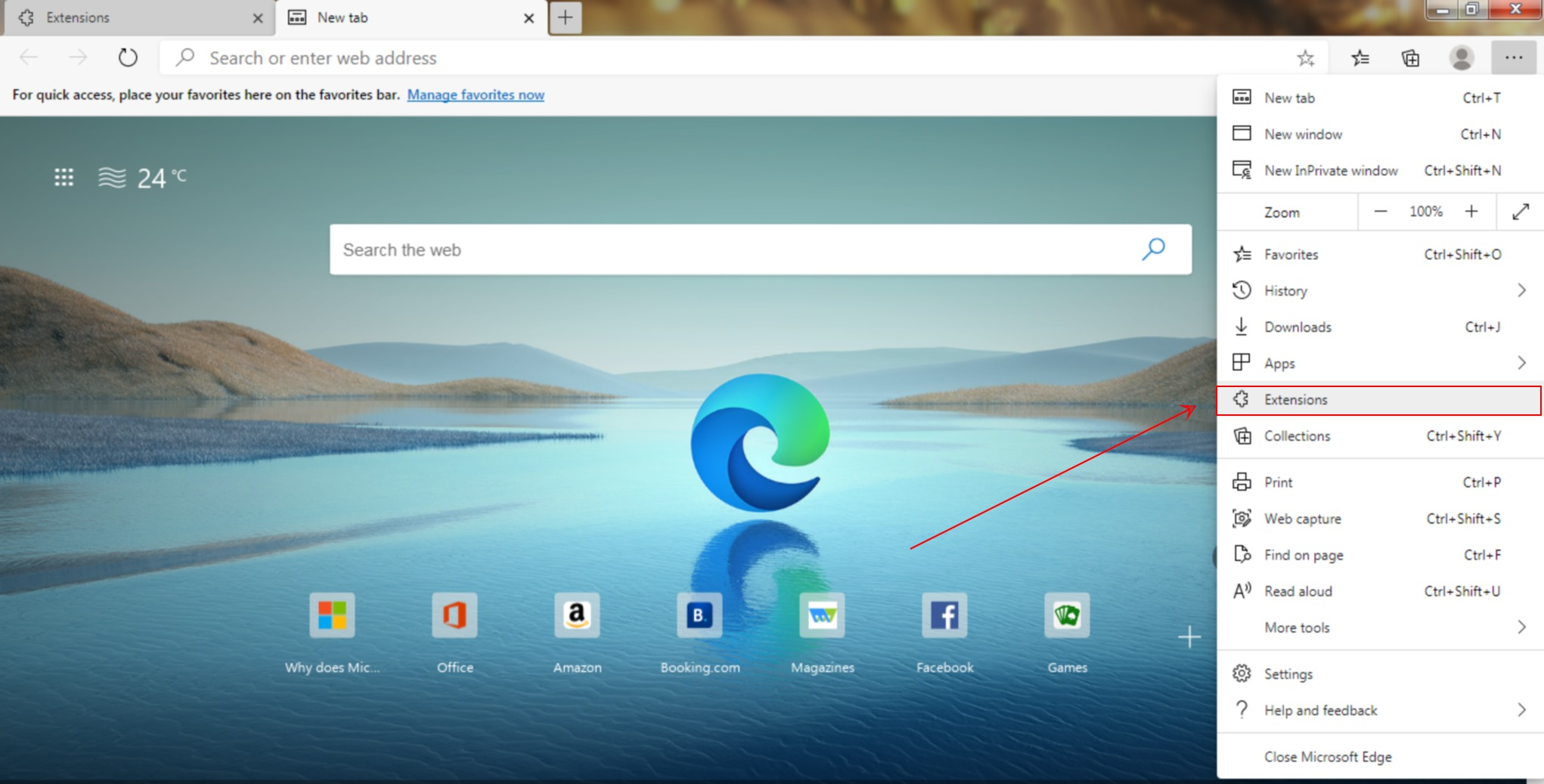The height and width of the screenshot is (784, 1544).
Task: Open the Booking.com shortcut tile
Action: pyautogui.click(x=699, y=615)
